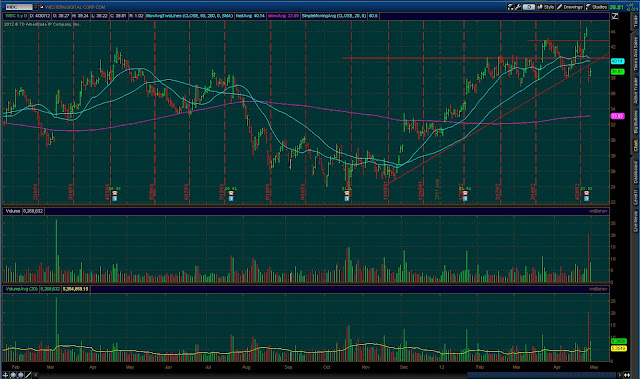This screenshot has width=640, height=379.
Task: Click the WDC 1y D chart label
Action: click(16, 16)
